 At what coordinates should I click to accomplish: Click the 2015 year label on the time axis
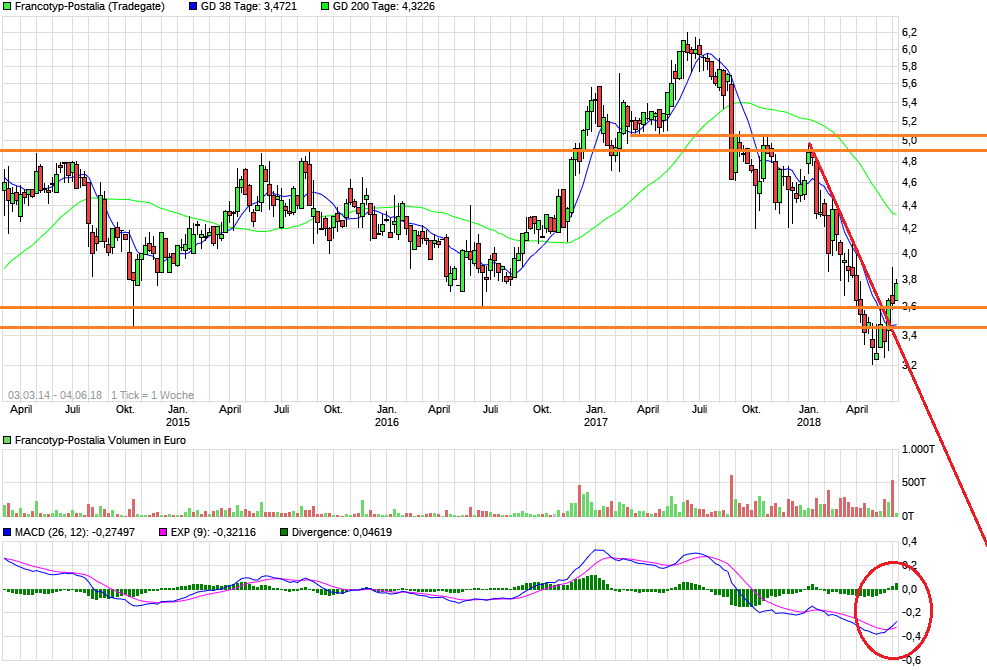[178, 422]
